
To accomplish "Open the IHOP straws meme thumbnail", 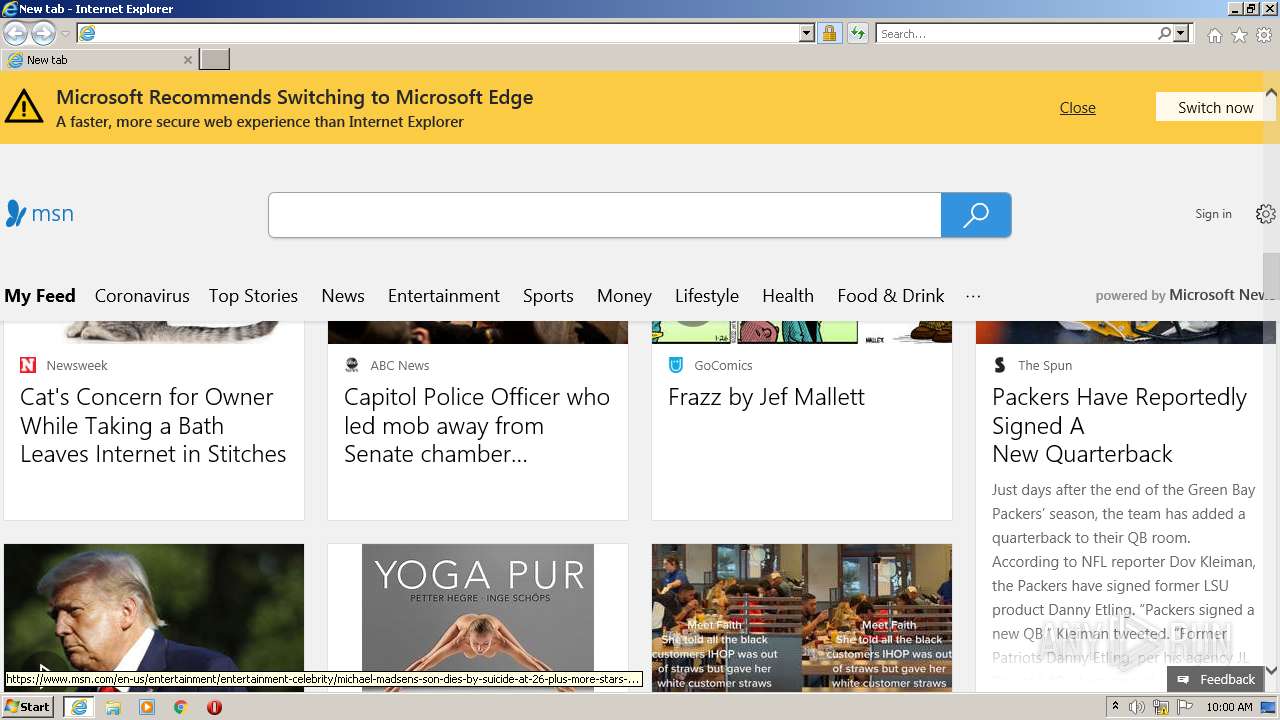I will 802,617.
